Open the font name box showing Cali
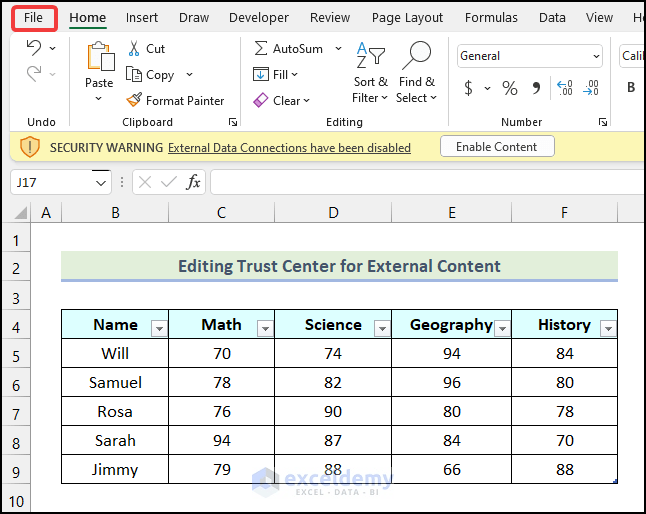Viewport: 646px width, 514px height. (x=632, y=56)
